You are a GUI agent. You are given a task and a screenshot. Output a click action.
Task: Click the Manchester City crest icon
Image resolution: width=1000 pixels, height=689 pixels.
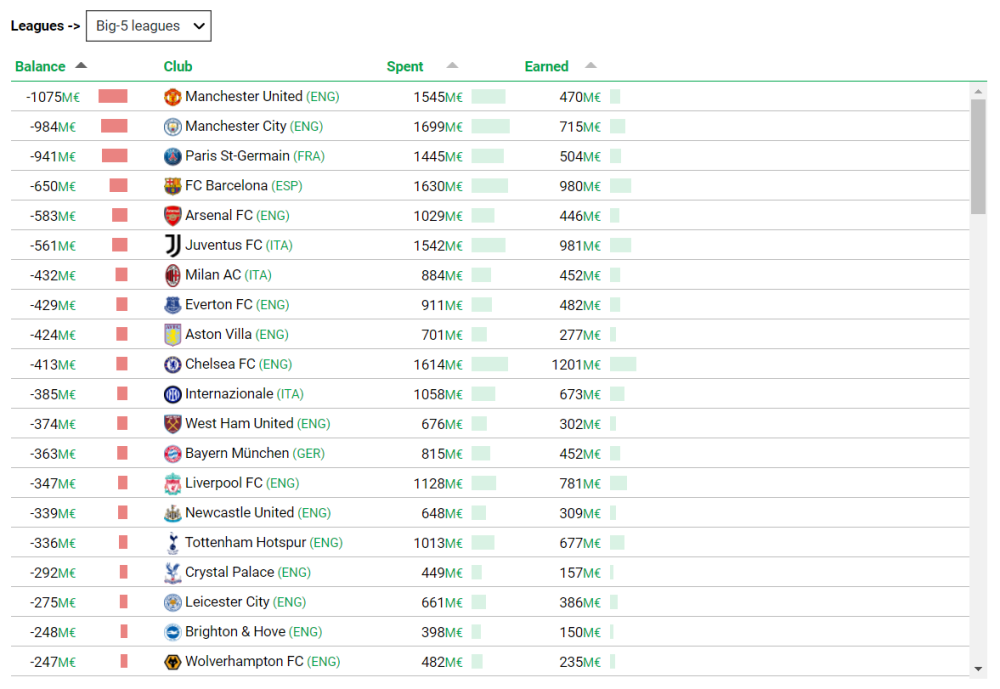[x=172, y=127]
